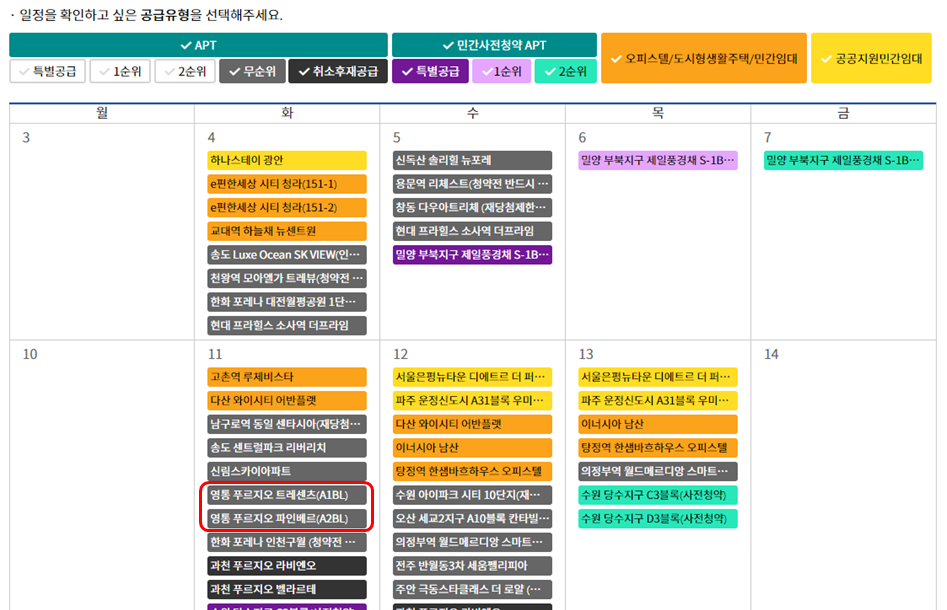Open the 하나스테이 광안 entry
The image size is (947, 610).
click(287, 160)
